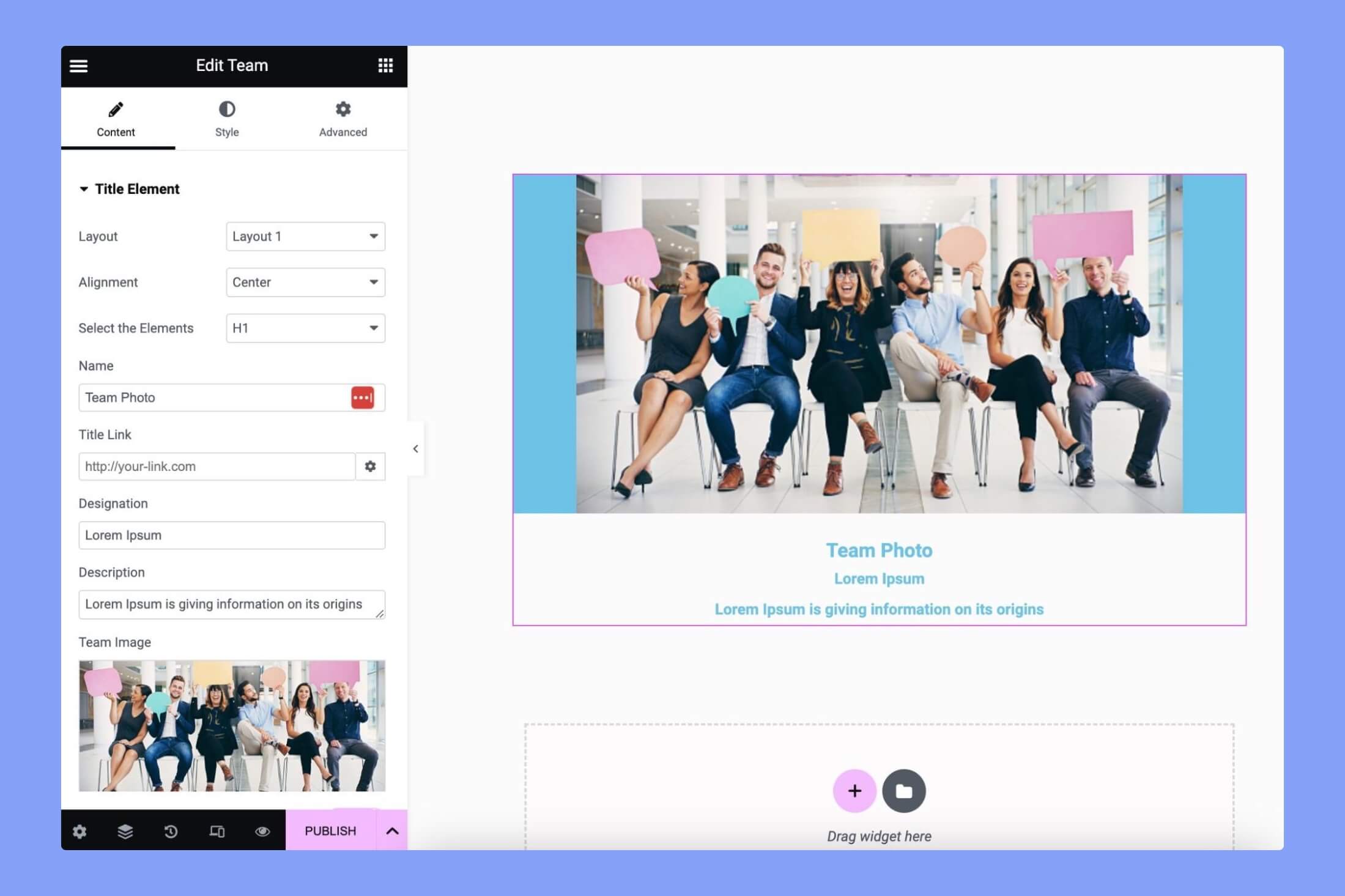Switch to the Style tab
Screen dimensions: 1345x896
click(227, 118)
